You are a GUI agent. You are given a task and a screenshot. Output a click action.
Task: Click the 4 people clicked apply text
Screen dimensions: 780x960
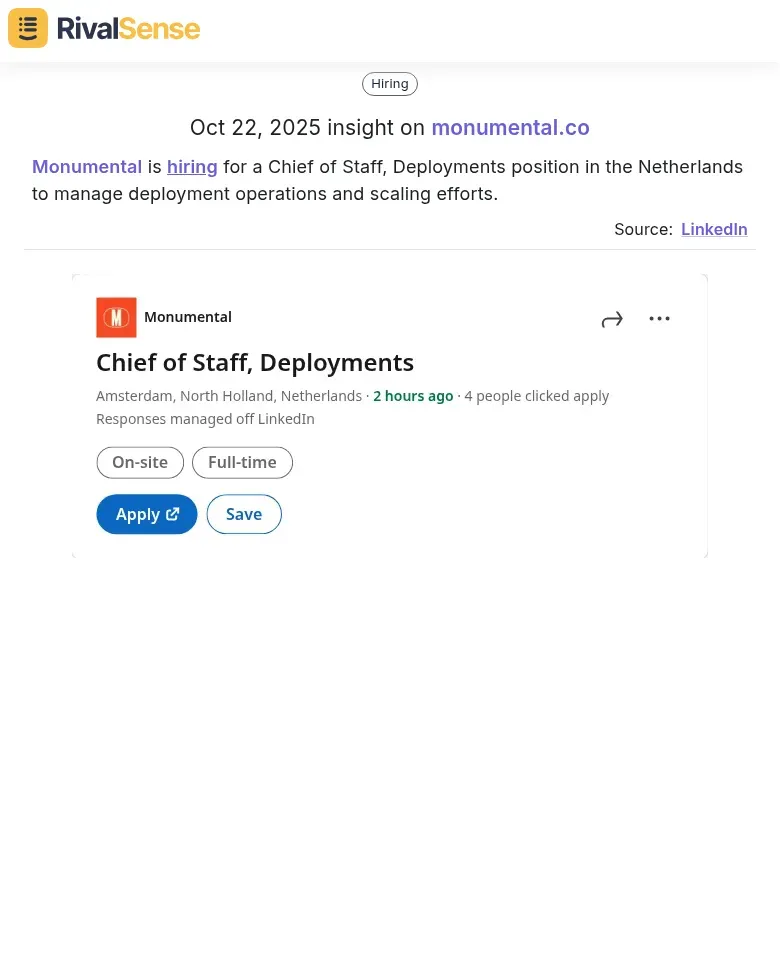click(536, 396)
